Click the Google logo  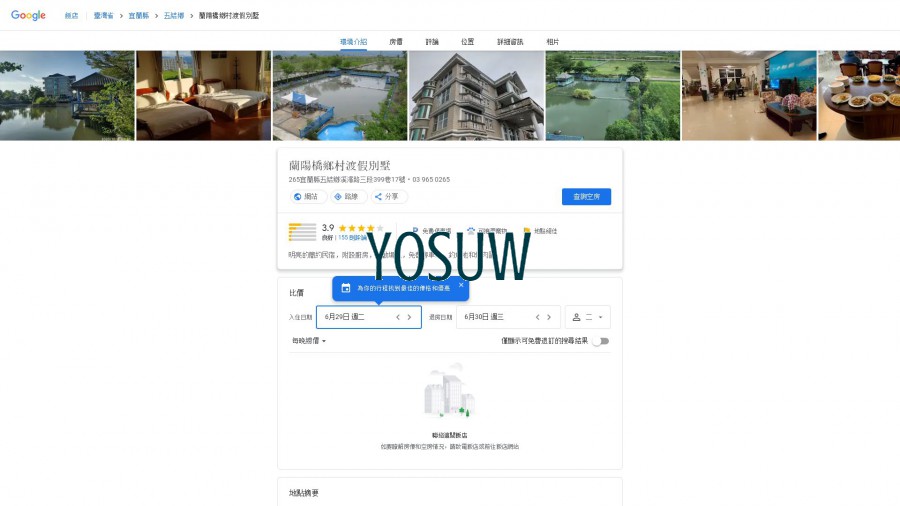[28, 15]
